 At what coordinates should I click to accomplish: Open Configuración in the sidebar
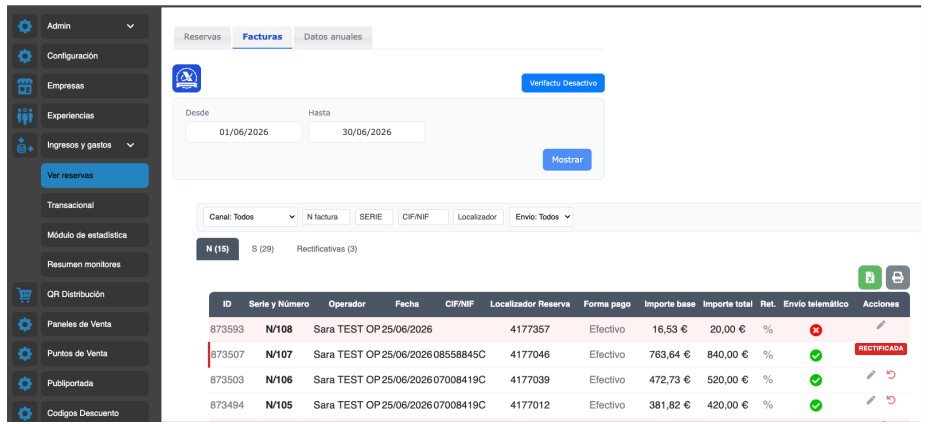[95, 56]
